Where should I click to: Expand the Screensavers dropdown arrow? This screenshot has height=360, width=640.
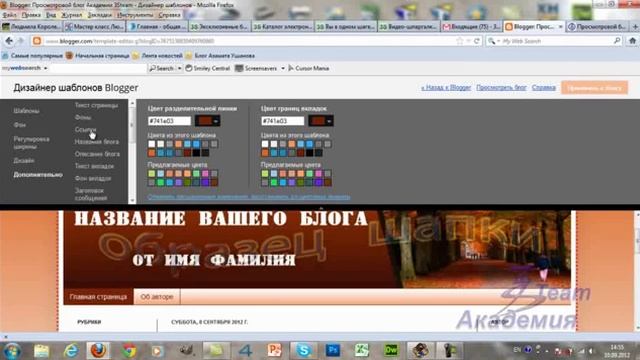282,68
